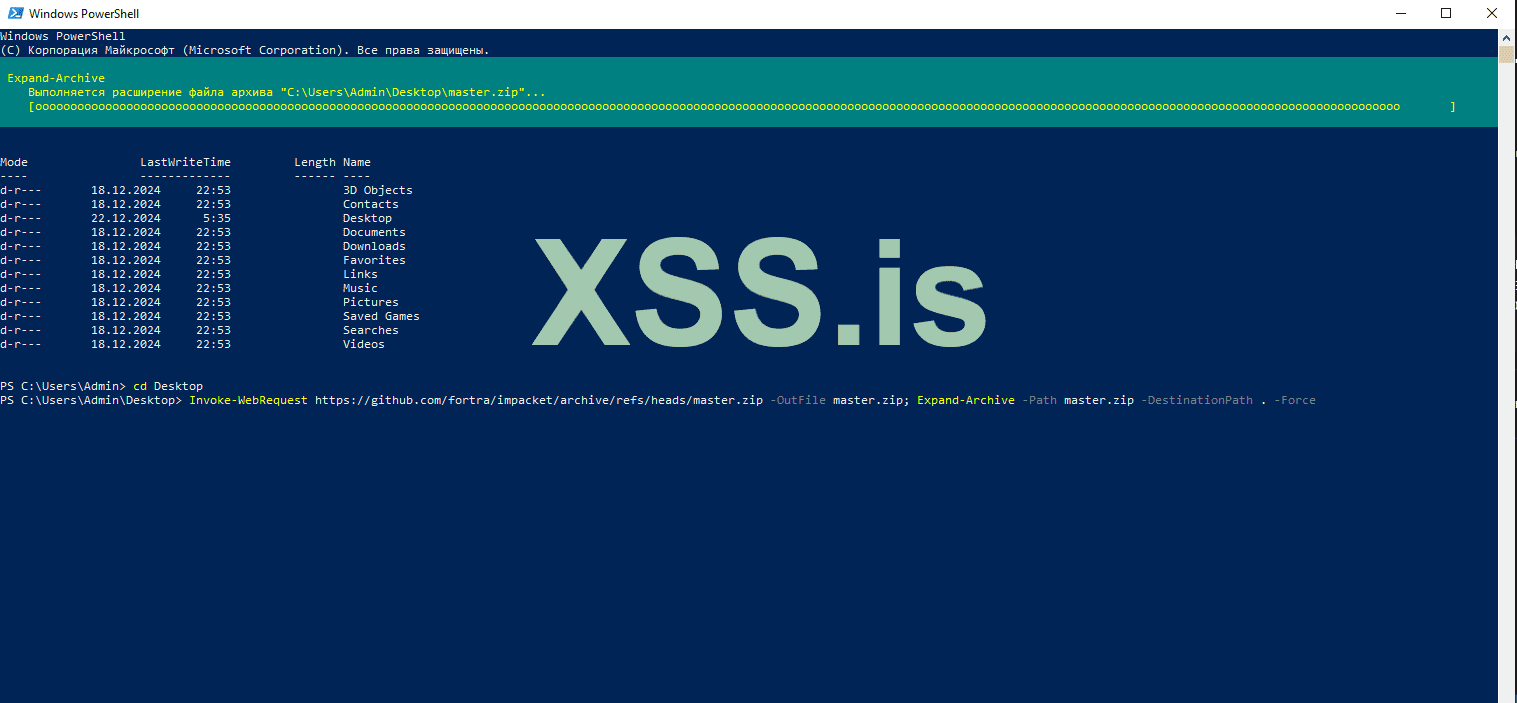
Task: Click the Name column header
Action: click(x=357, y=162)
